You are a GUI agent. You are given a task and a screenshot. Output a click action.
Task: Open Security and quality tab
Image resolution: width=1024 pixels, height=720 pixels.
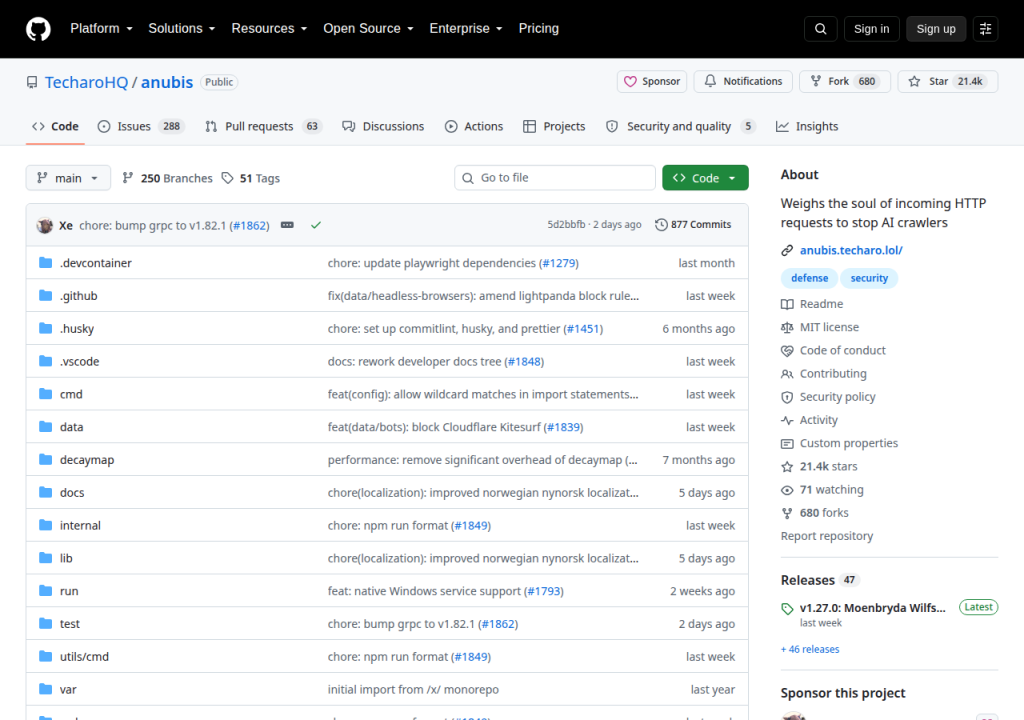(x=680, y=126)
